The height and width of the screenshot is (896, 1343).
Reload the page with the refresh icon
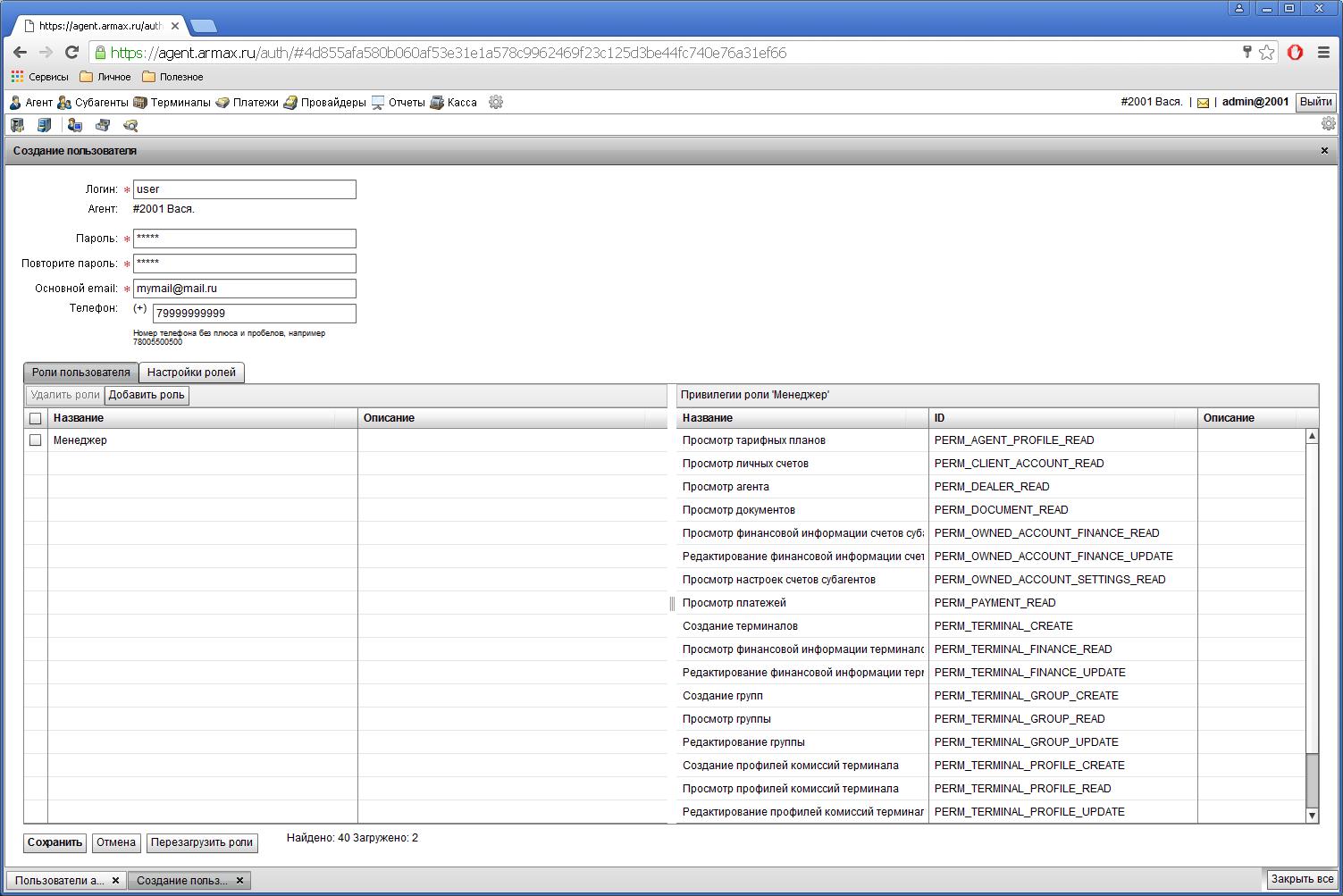72,53
